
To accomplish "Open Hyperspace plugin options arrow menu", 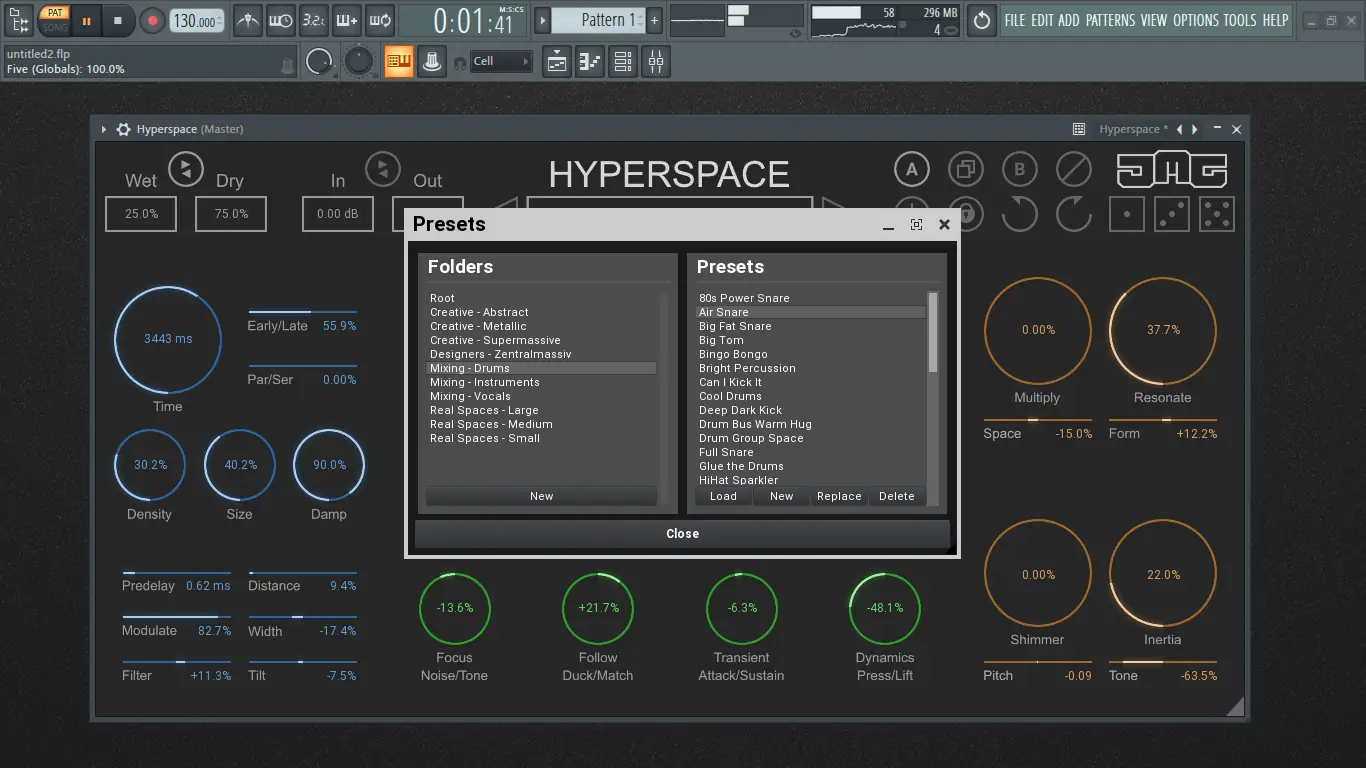I will tap(103, 129).
